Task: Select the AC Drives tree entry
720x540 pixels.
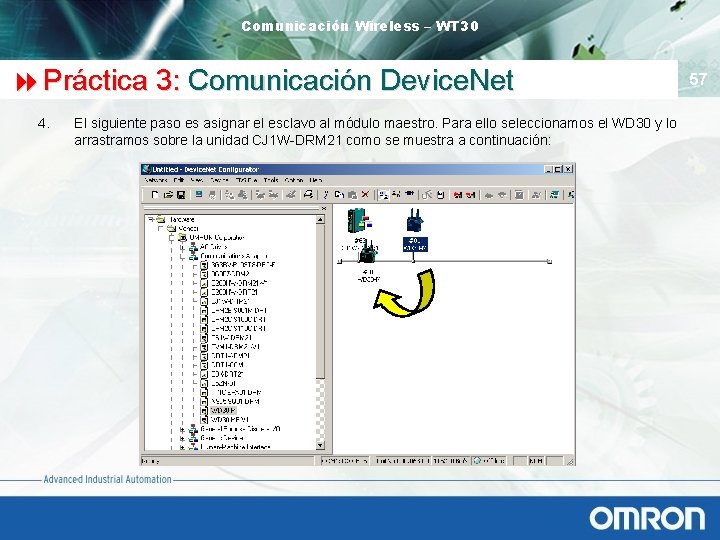Action: (214, 247)
